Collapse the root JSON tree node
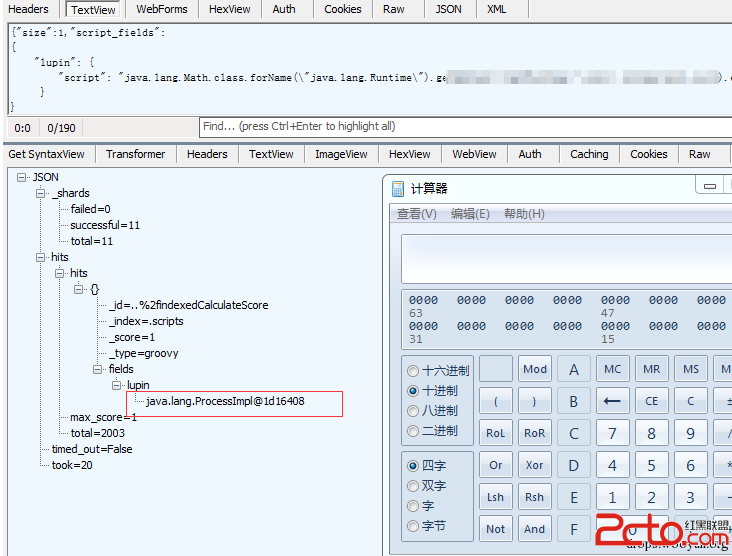This screenshot has width=732, height=556. click(21, 177)
